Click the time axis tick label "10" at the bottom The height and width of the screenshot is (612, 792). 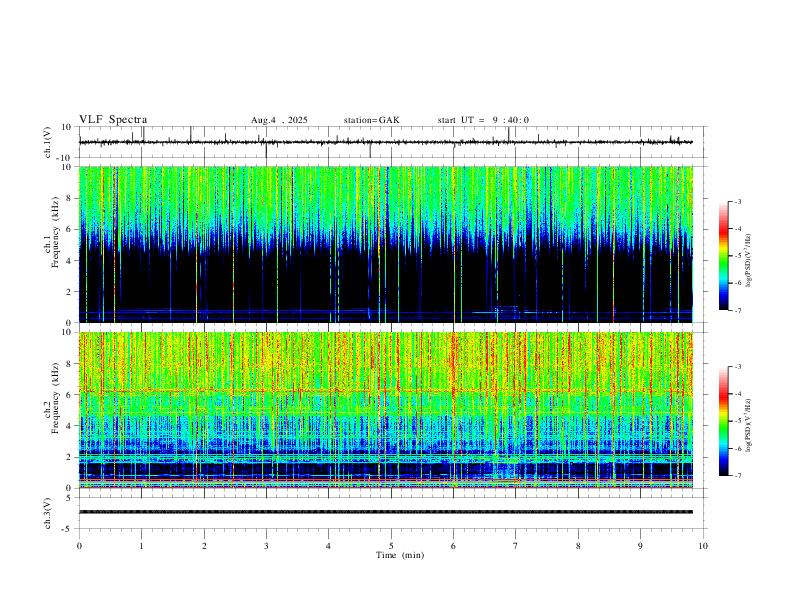click(703, 546)
